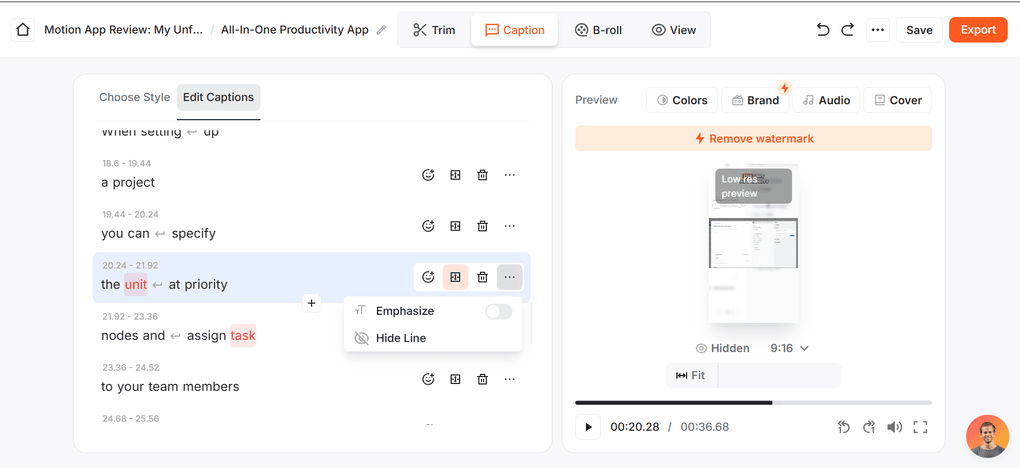The width and height of the screenshot is (1020, 468).
Task: Mute the preview volume
Action: click(894, 427)
